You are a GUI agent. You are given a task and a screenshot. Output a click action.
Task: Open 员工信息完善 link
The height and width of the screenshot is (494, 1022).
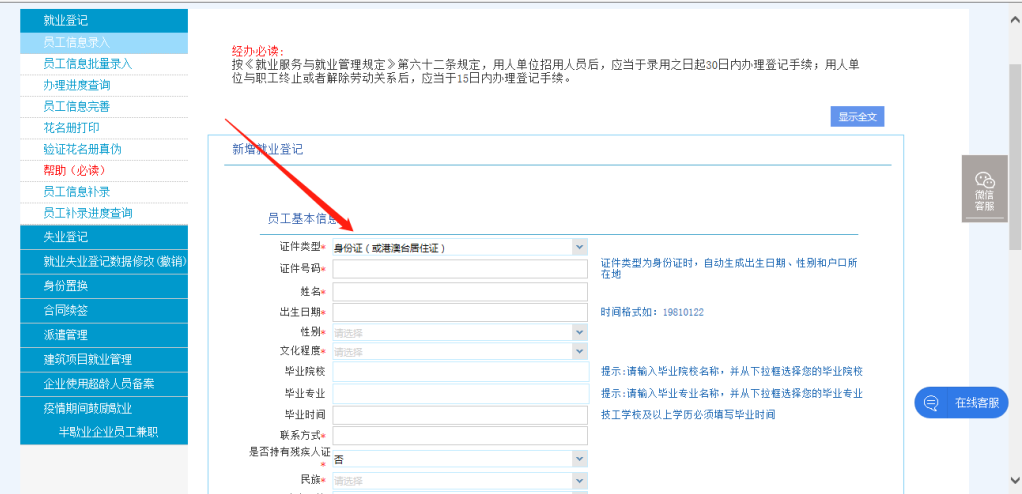point(77,107)
